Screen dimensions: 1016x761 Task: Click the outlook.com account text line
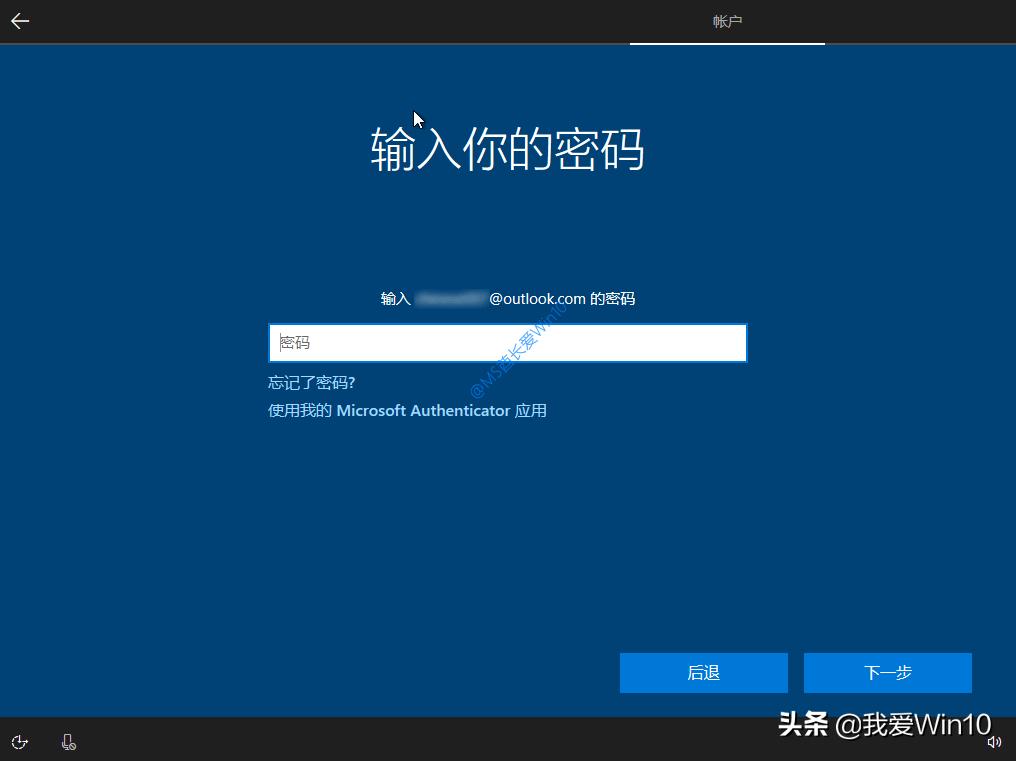[x=507, y=298]
